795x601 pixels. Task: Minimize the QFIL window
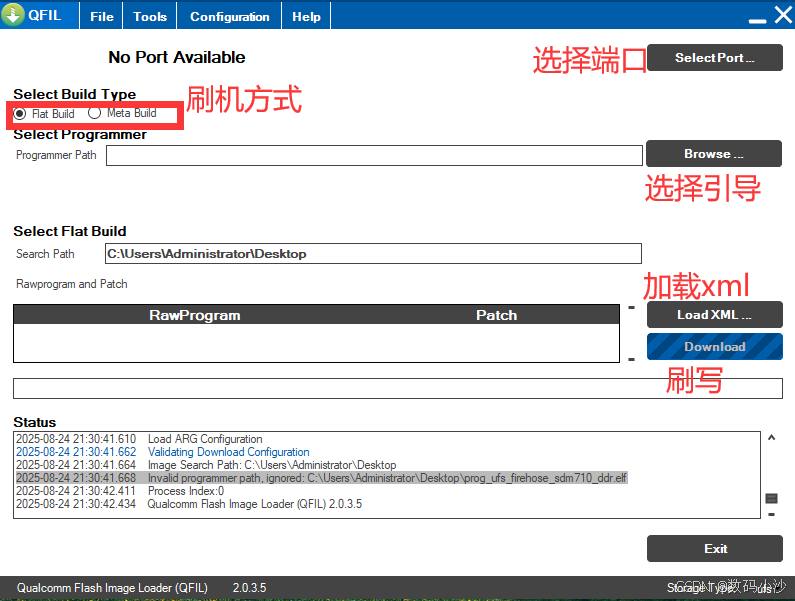(x=757, y=20)
